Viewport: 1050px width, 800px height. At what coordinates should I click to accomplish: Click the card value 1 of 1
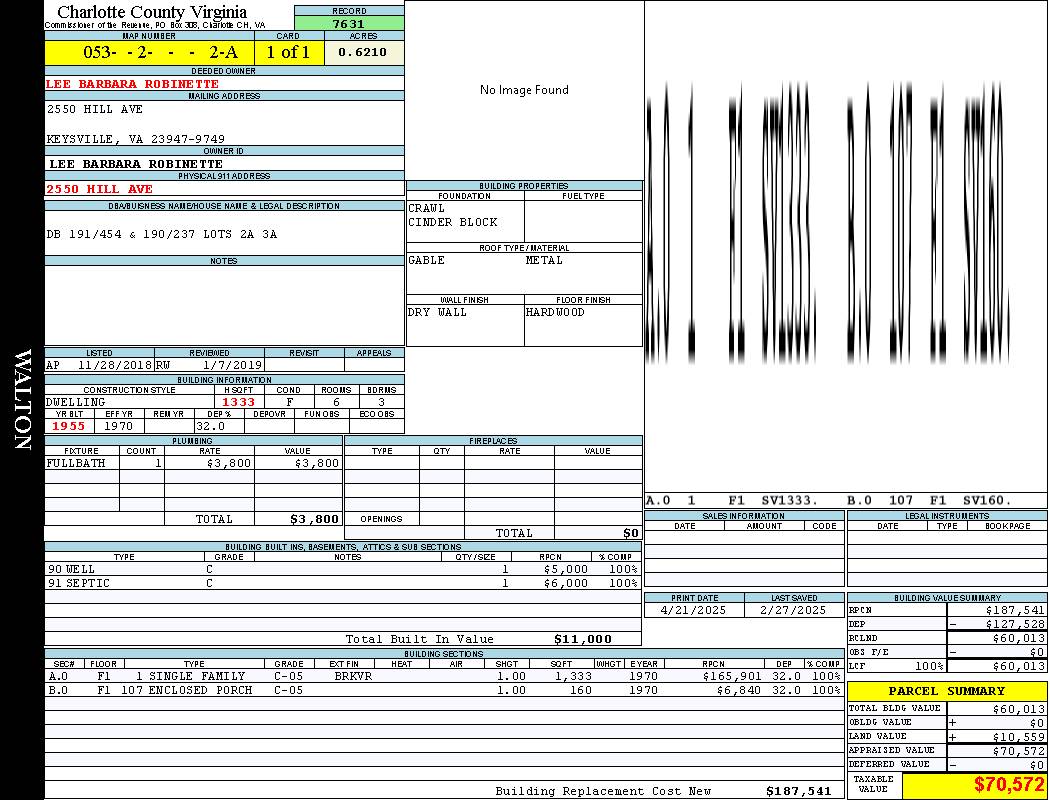point(289,52)
